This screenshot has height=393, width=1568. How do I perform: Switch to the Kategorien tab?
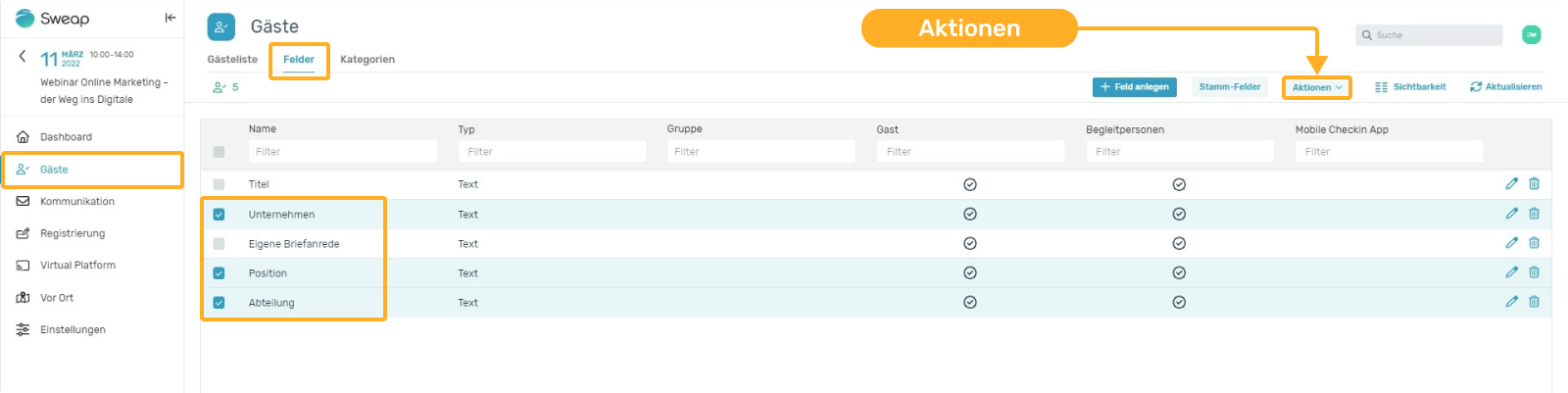(x=367, y=60)
